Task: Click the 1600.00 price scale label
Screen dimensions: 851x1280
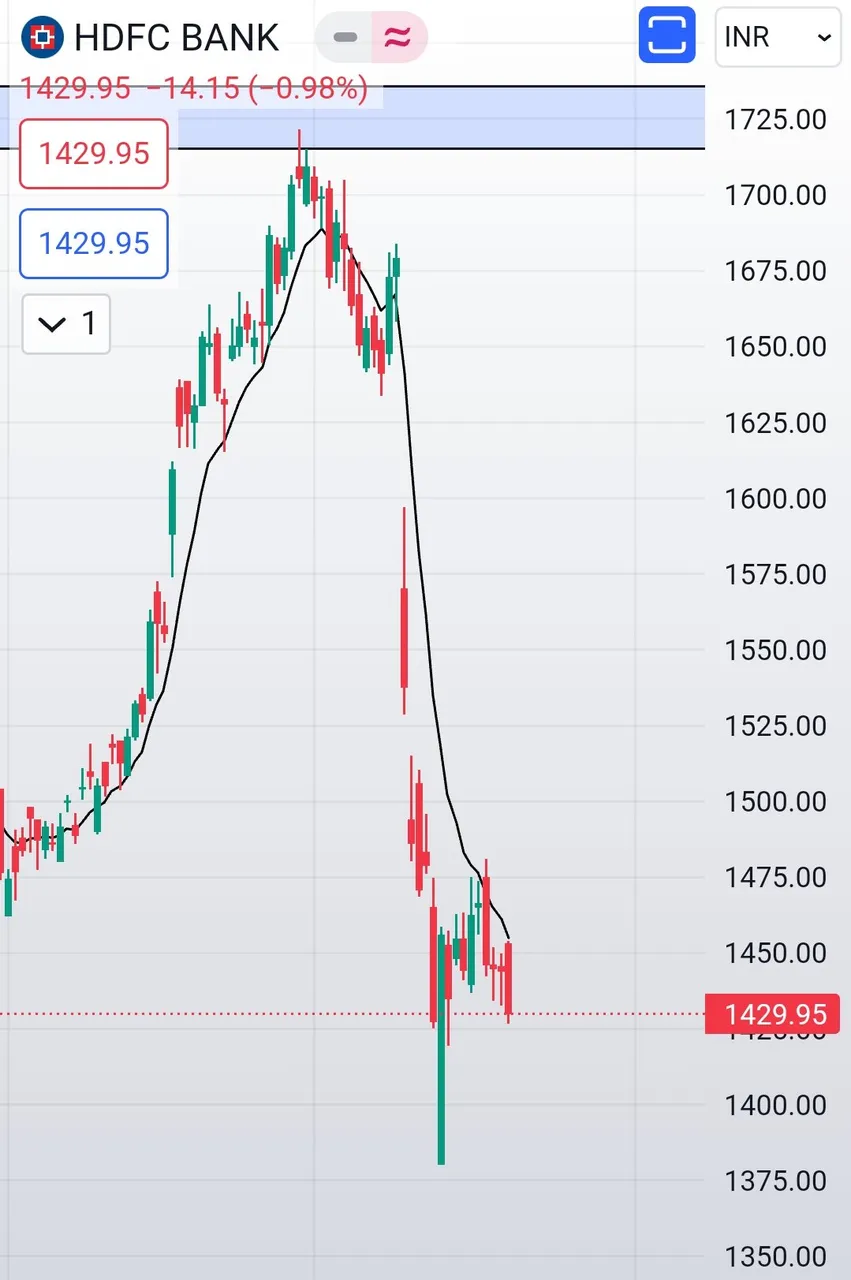Action: click(x=775, y=498)
